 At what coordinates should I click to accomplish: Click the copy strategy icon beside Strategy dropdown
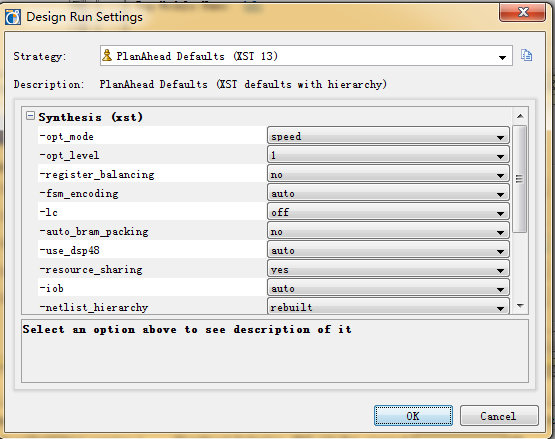pos(526,55)
